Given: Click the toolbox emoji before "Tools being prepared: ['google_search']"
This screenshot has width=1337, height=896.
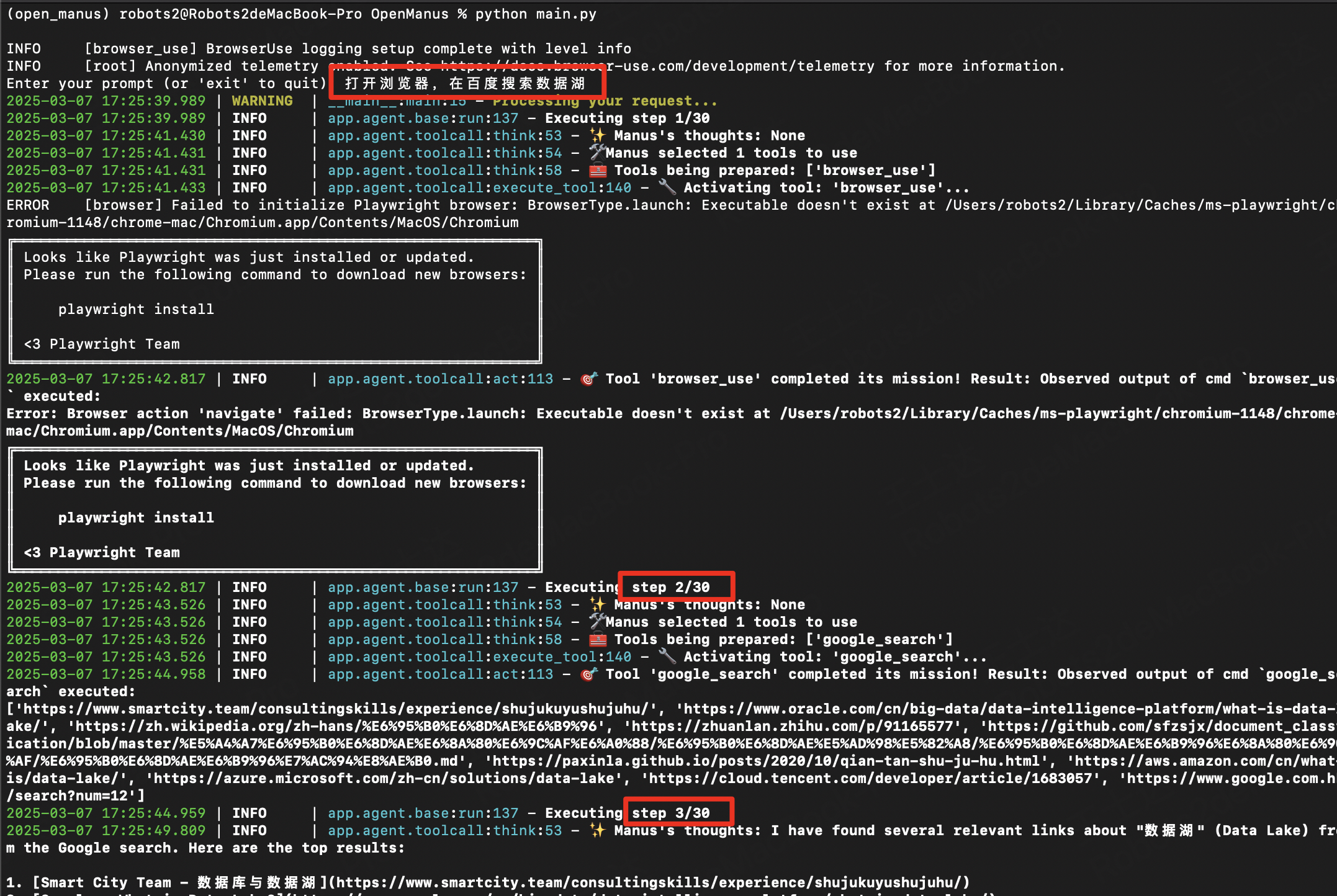Looking at the screenshot, I should [x=598, y=639].
